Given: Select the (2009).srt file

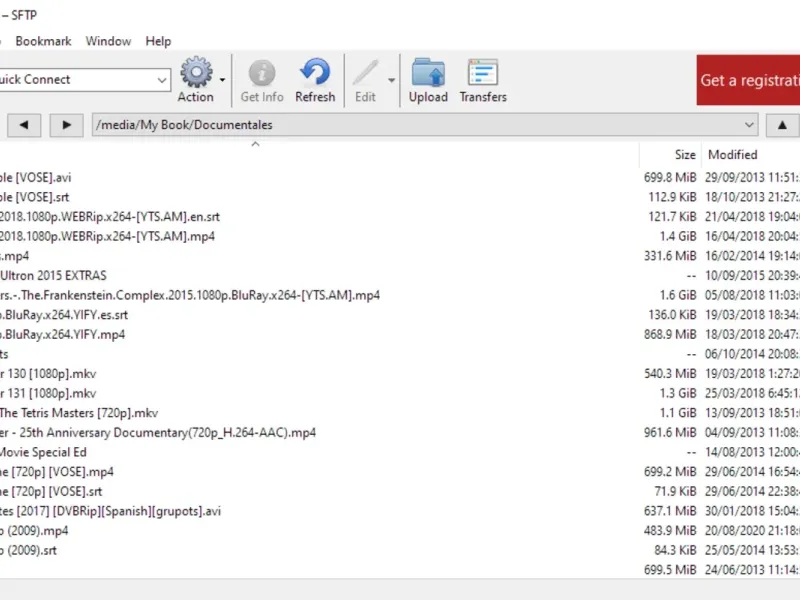Looking at the screenshot, I should 29,551.
